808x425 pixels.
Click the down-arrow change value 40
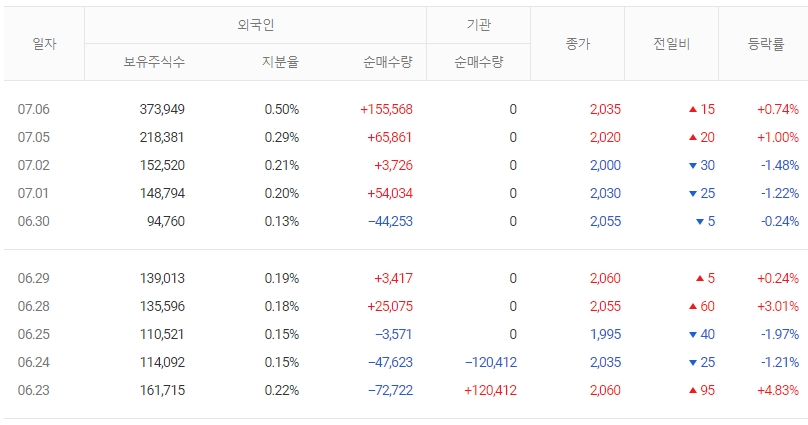702,334
